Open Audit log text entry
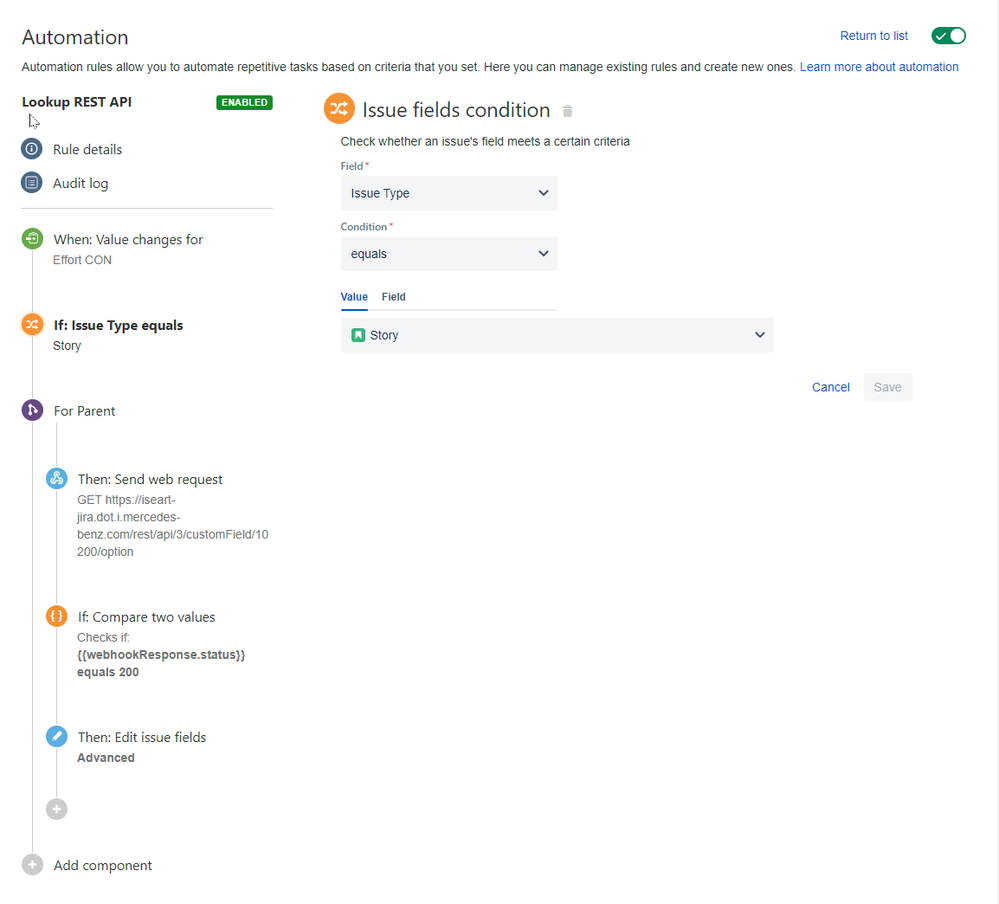This screenshot has height=904, width=999. [80, 183]
